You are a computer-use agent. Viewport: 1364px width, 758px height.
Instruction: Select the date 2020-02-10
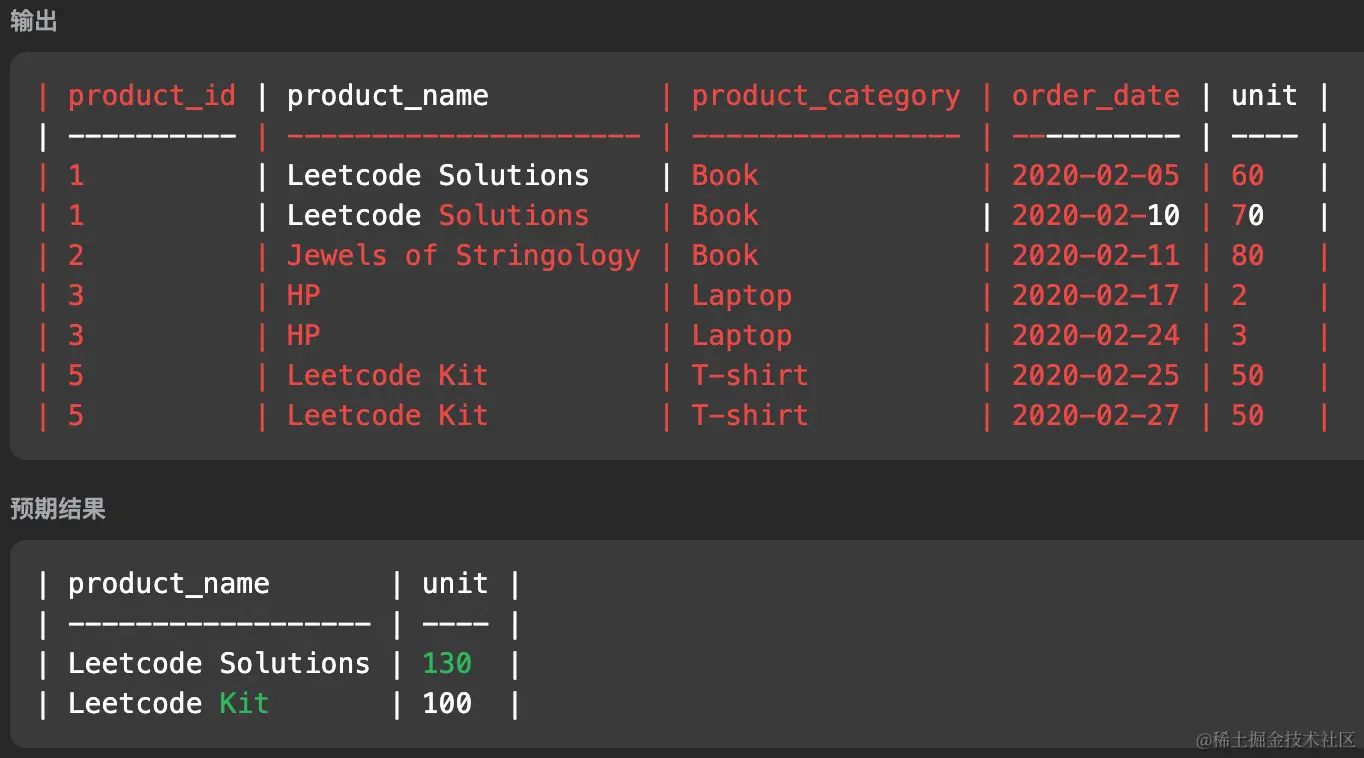[x=1095, y=216]
